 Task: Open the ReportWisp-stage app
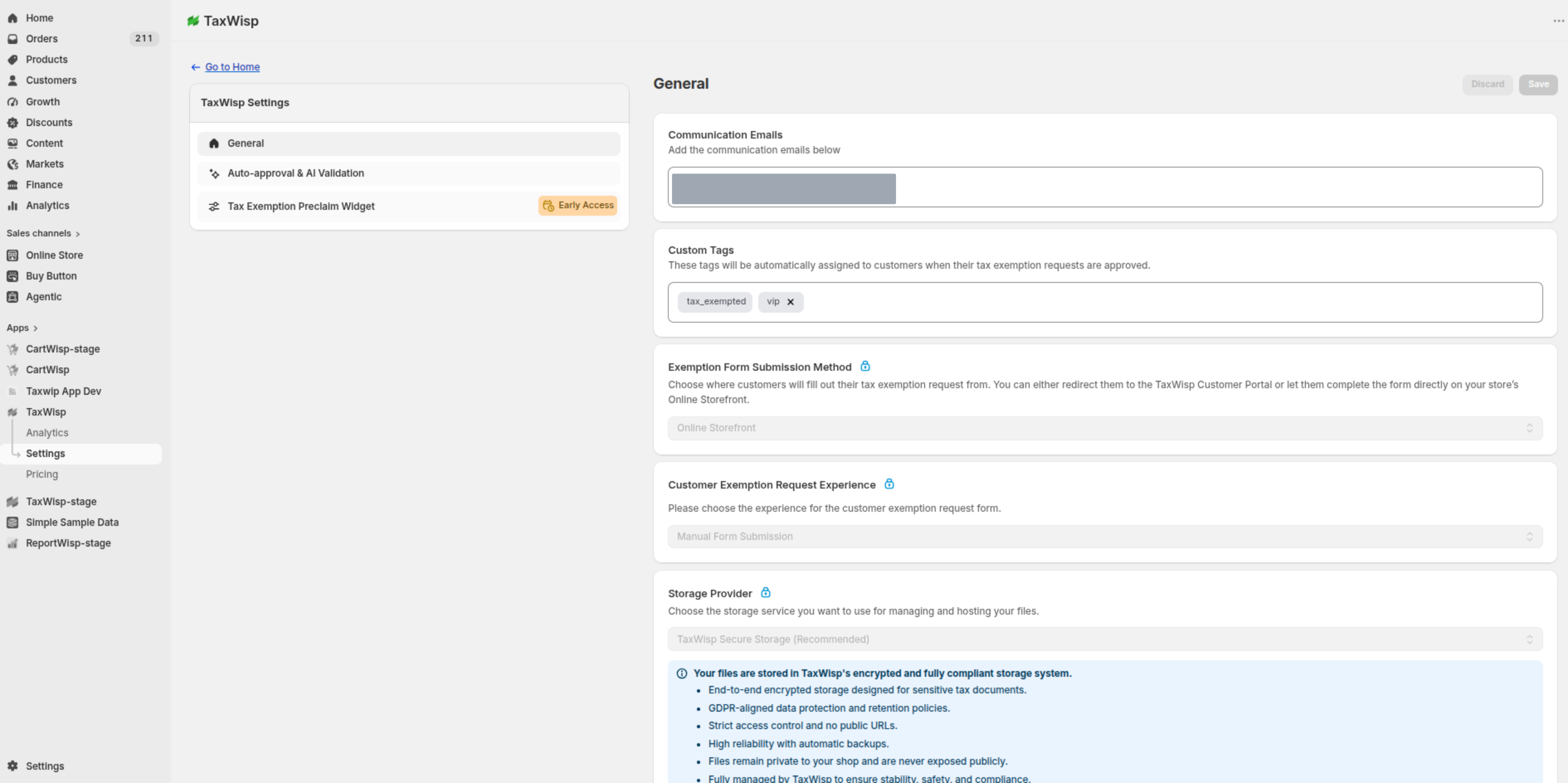68,543
